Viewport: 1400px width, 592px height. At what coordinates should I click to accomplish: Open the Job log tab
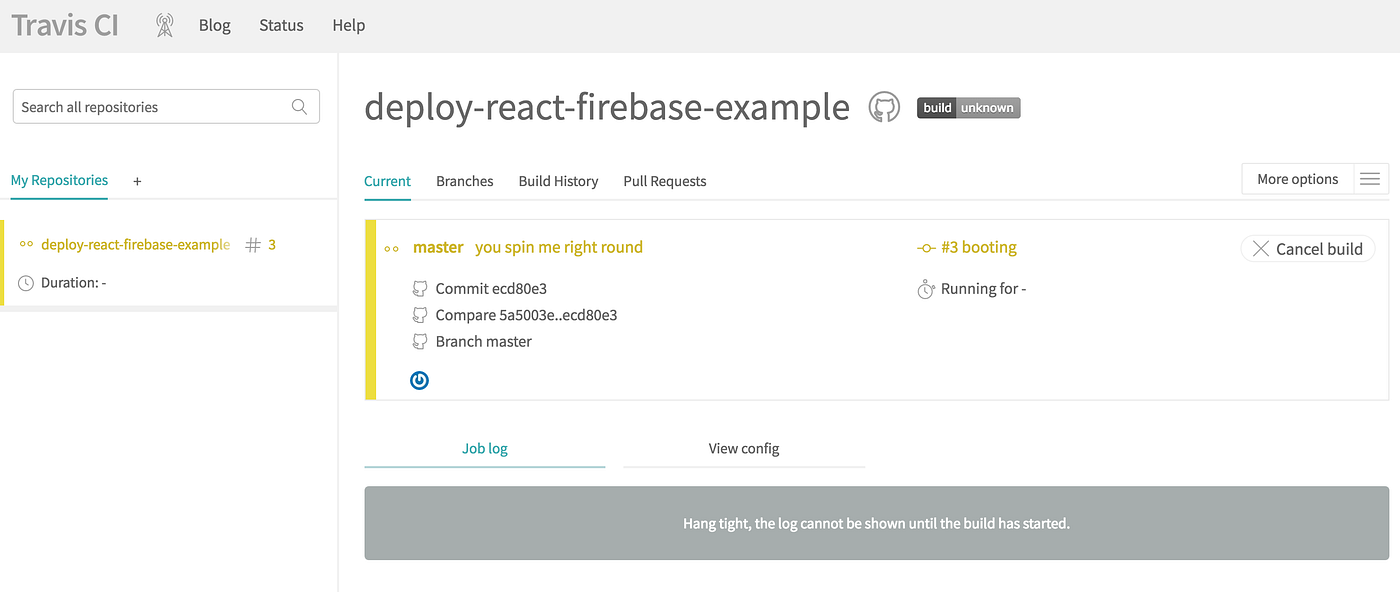tap(485, 448)
